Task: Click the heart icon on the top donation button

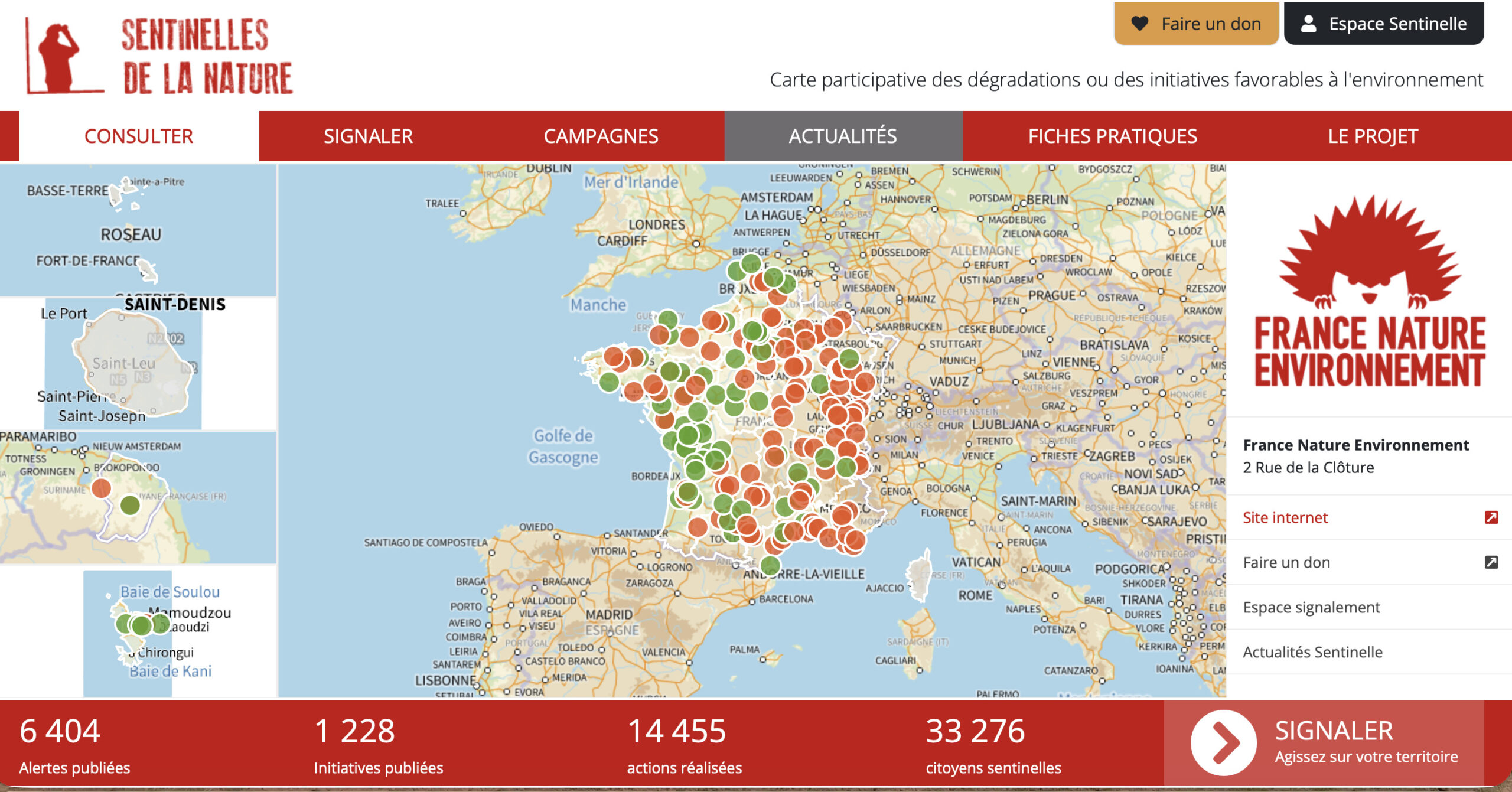Action: click(x=1139, y=24)
